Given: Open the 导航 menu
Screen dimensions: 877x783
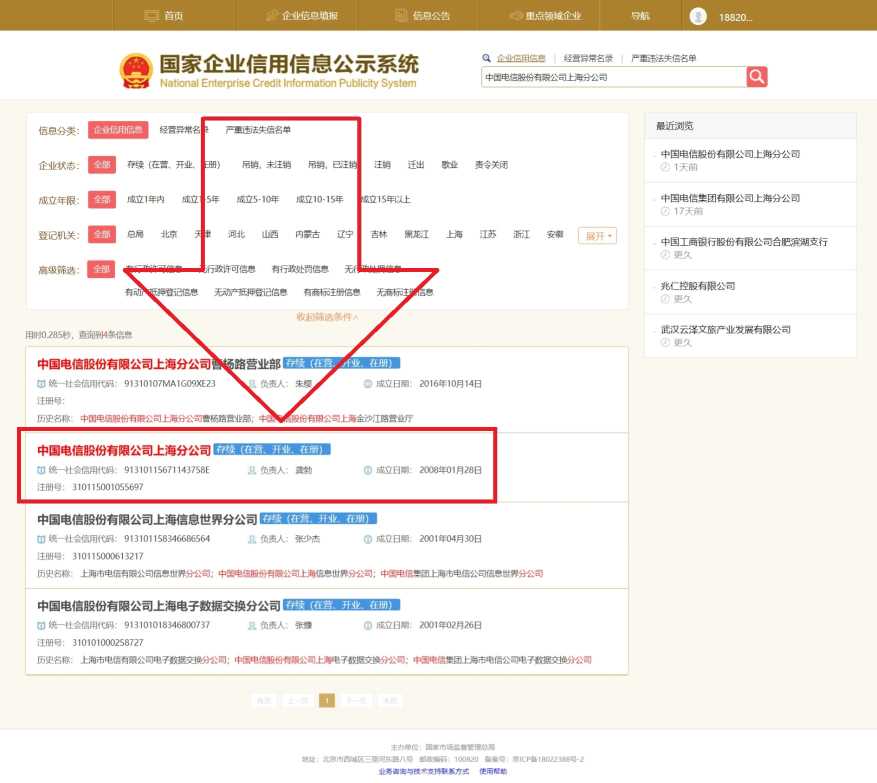Looking at the screenshot, I should pos(640,16).
